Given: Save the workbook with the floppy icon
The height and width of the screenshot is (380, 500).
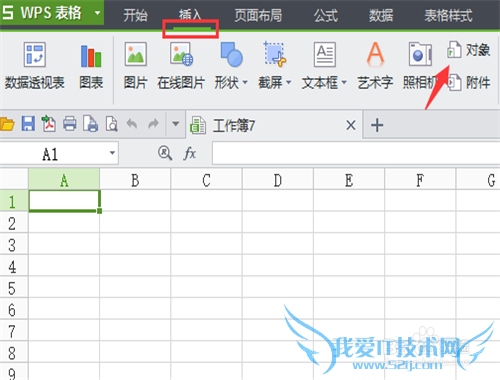Looking at the screenshot, I should 28,124.
